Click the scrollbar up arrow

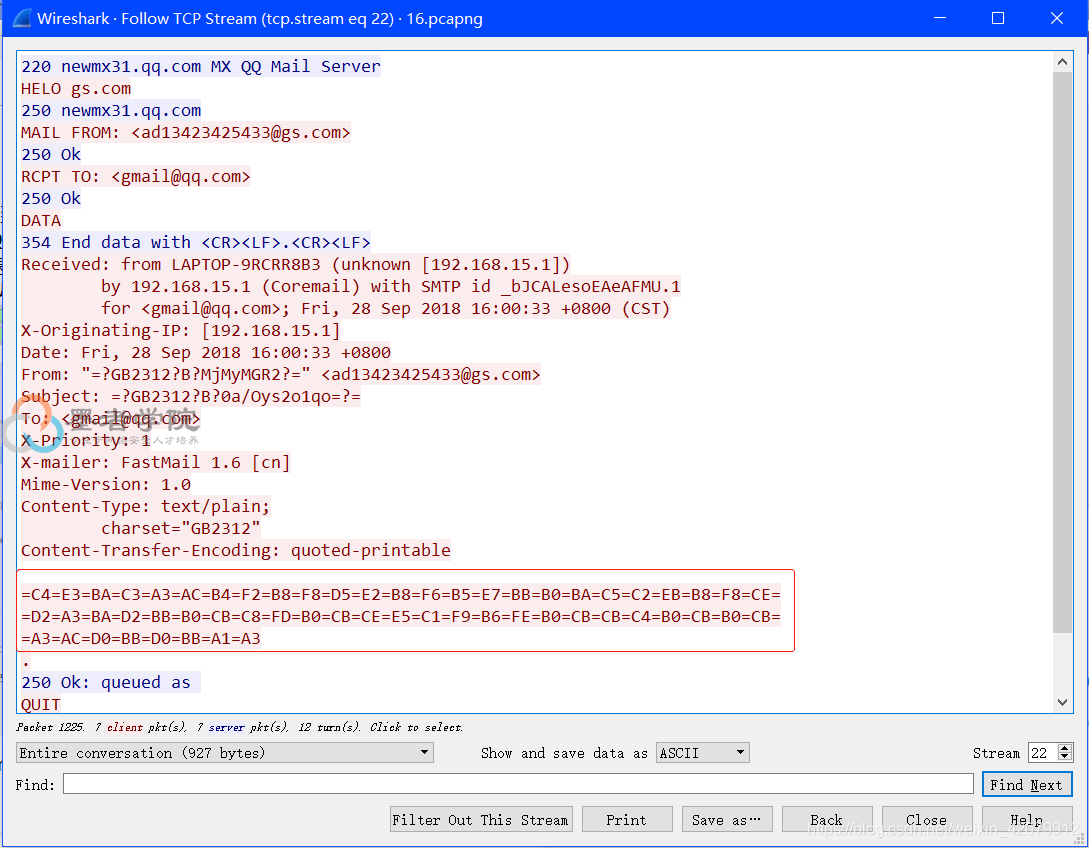pyautogui.click(x=1062, y=62)
